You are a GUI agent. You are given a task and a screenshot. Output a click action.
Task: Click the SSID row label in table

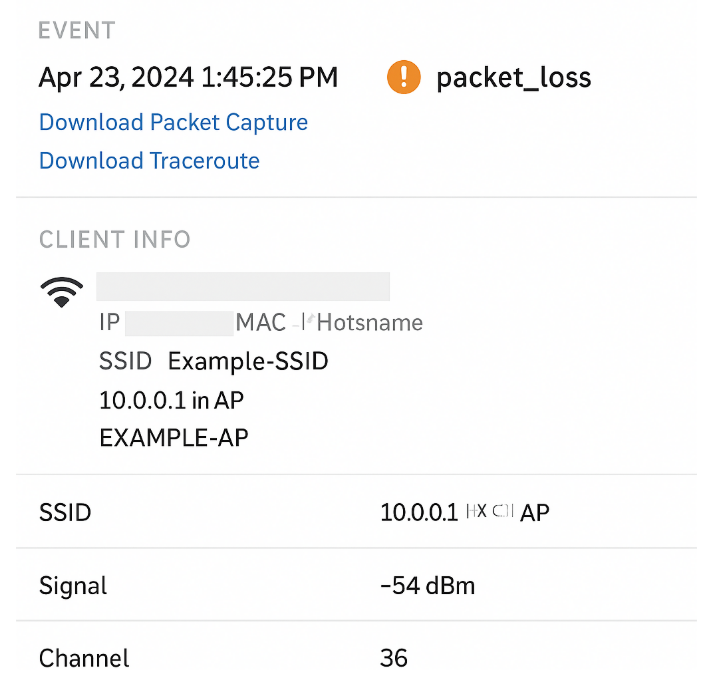click(x=65, y=513)
